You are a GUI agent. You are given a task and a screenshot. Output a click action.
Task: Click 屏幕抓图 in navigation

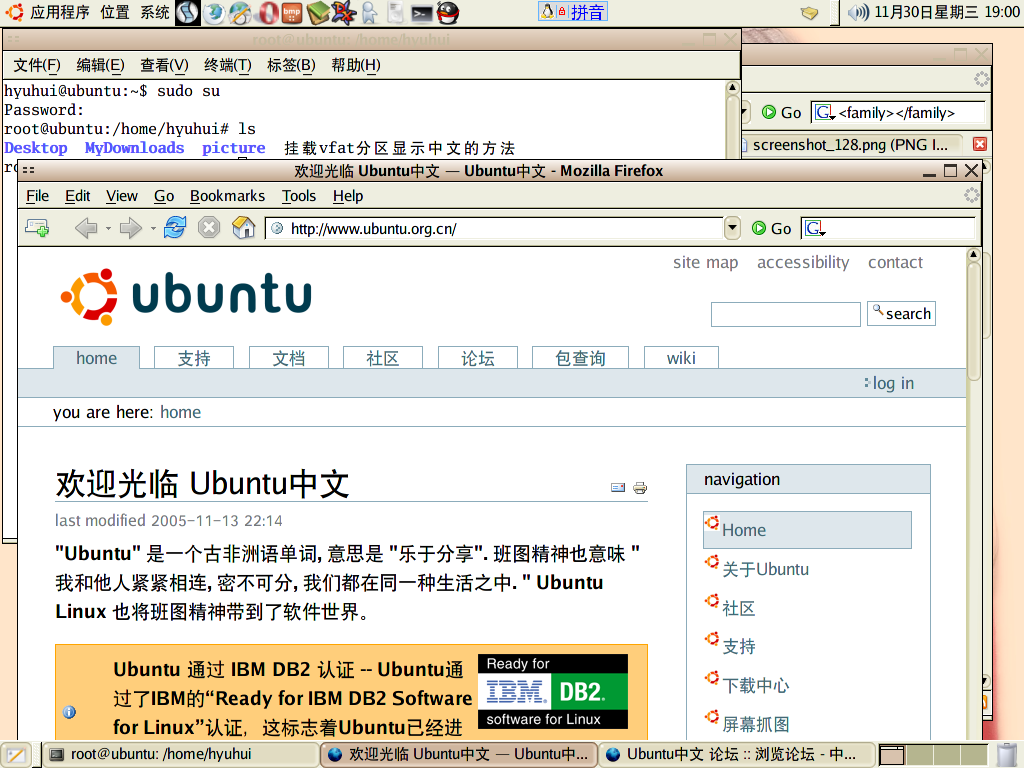point(756,724)
